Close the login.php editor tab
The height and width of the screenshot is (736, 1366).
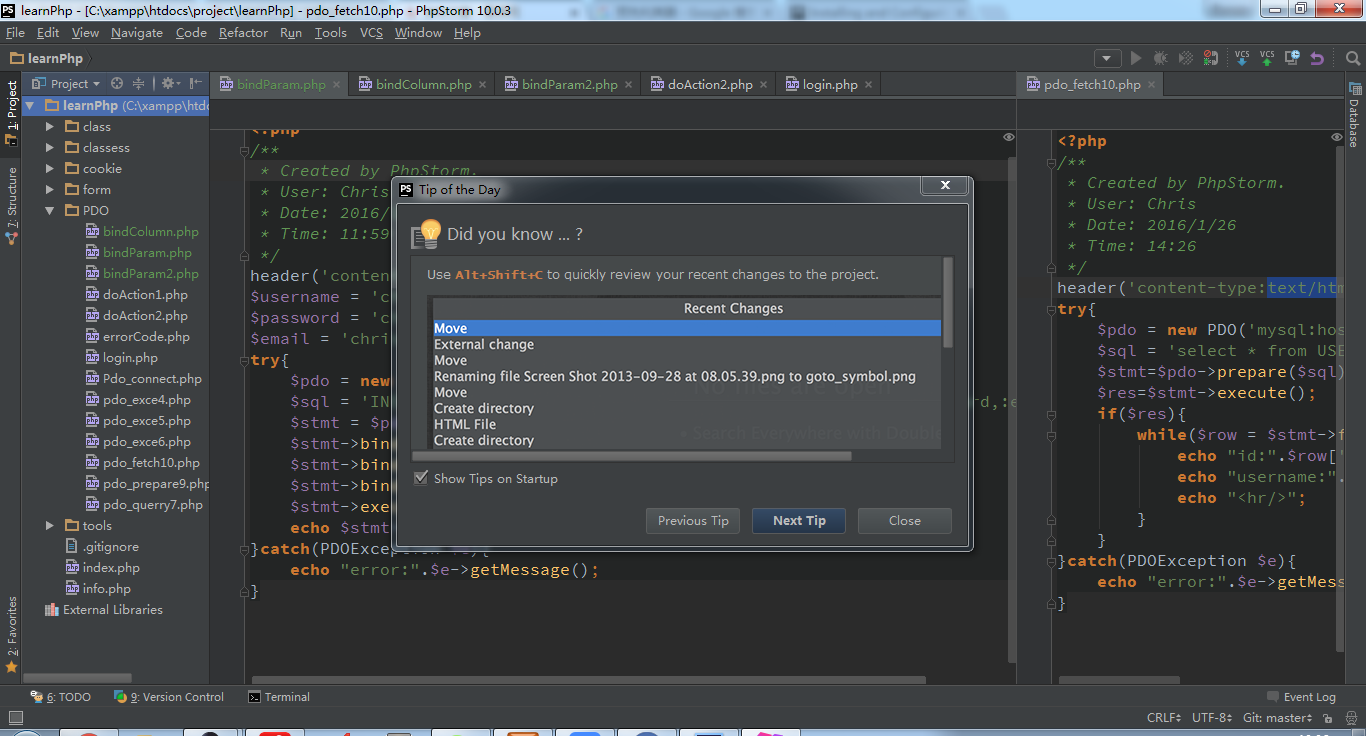(x=868, y=85)
